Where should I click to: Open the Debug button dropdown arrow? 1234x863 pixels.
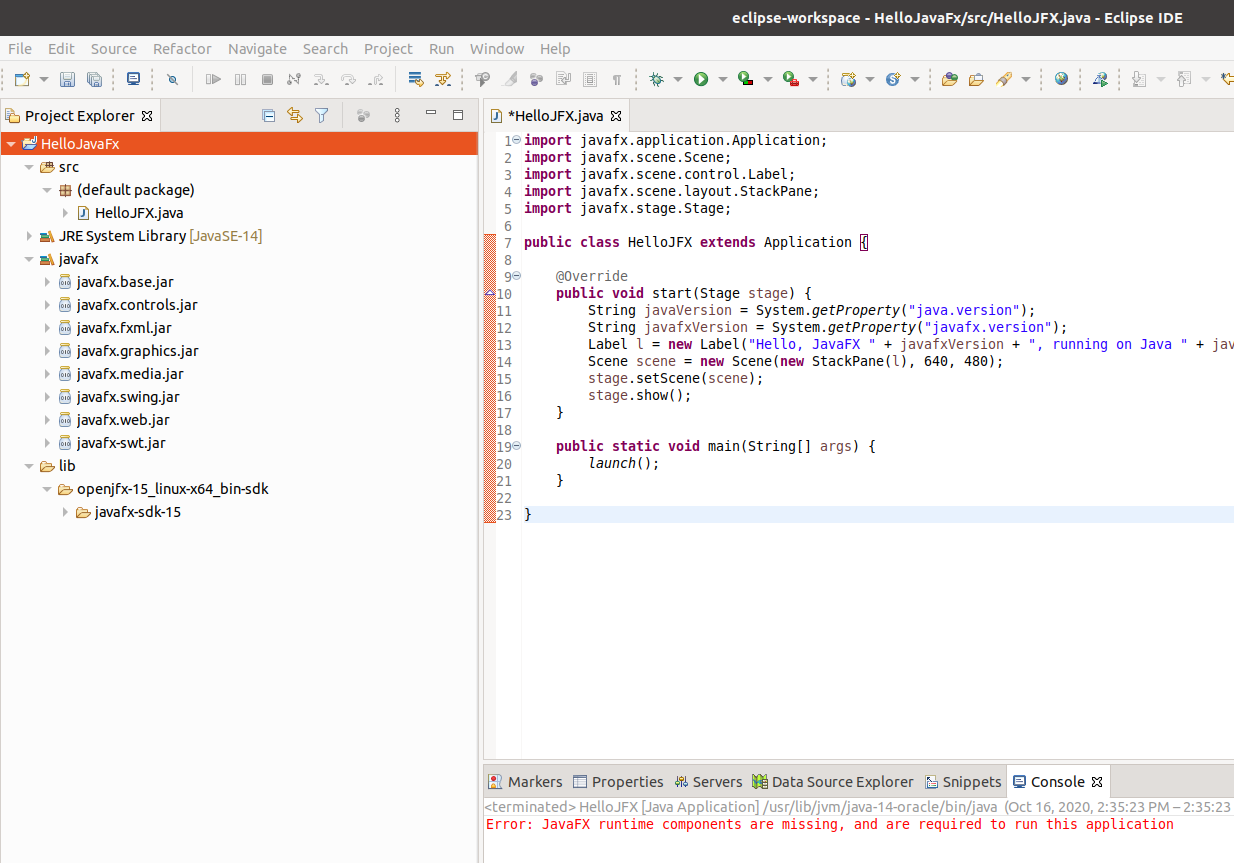pos(678,79)
